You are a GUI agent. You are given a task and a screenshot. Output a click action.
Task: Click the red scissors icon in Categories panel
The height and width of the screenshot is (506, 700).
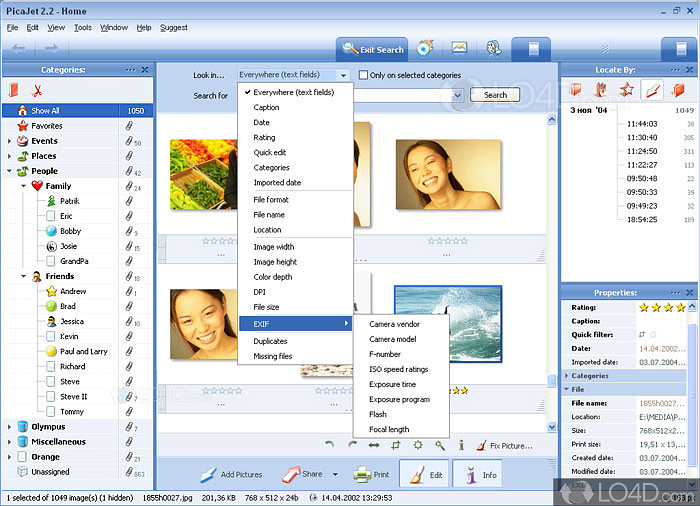[38, 90]
